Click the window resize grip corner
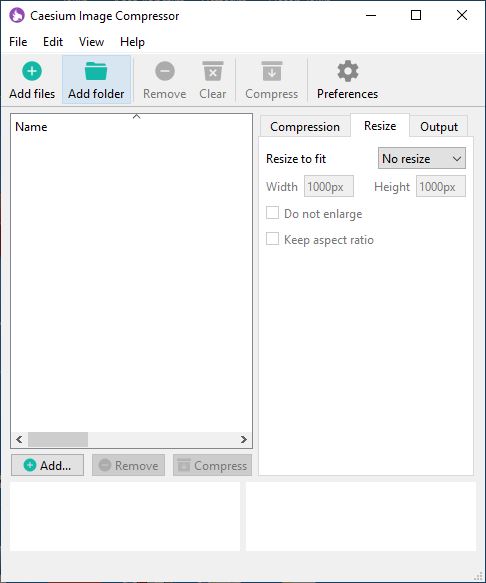This screenshot has height=583, width=486. 479,576
